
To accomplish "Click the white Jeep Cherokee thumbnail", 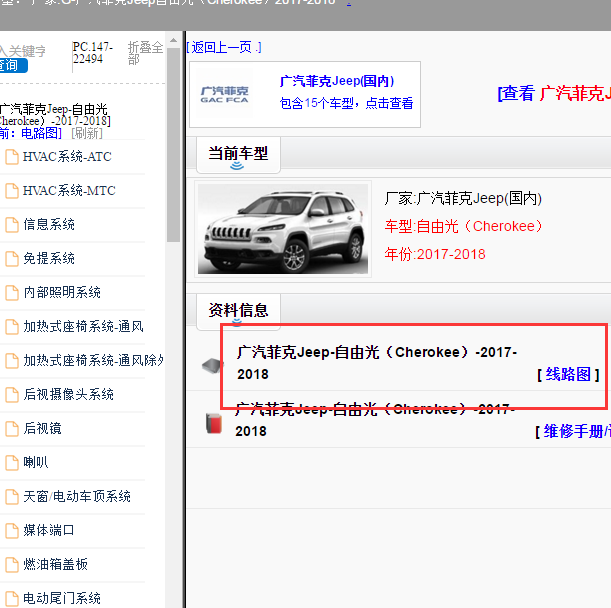I will click(283, 229).
